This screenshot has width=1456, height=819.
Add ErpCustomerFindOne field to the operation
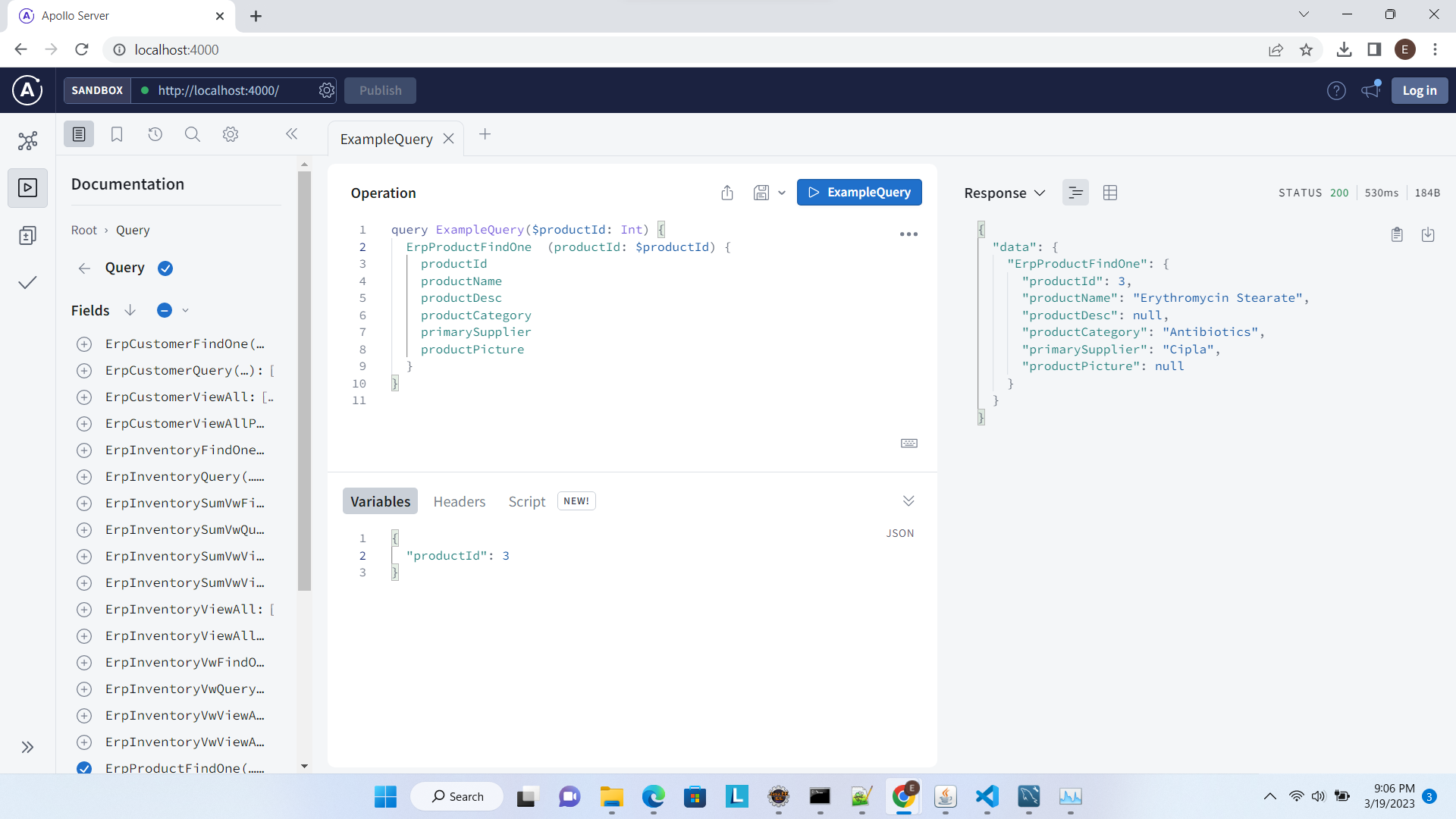coord(84,344)
